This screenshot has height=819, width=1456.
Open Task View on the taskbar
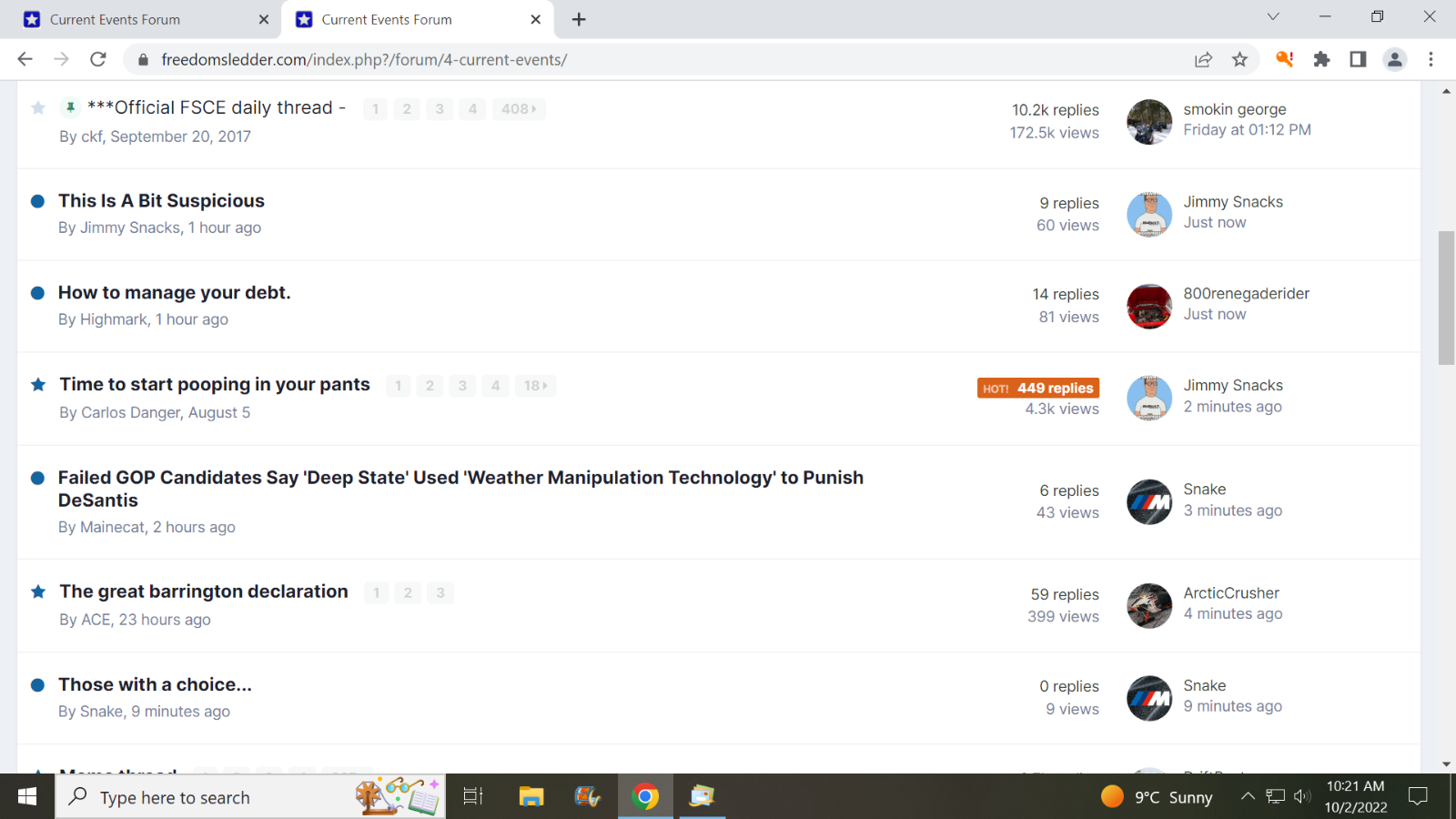pos(472,797)
